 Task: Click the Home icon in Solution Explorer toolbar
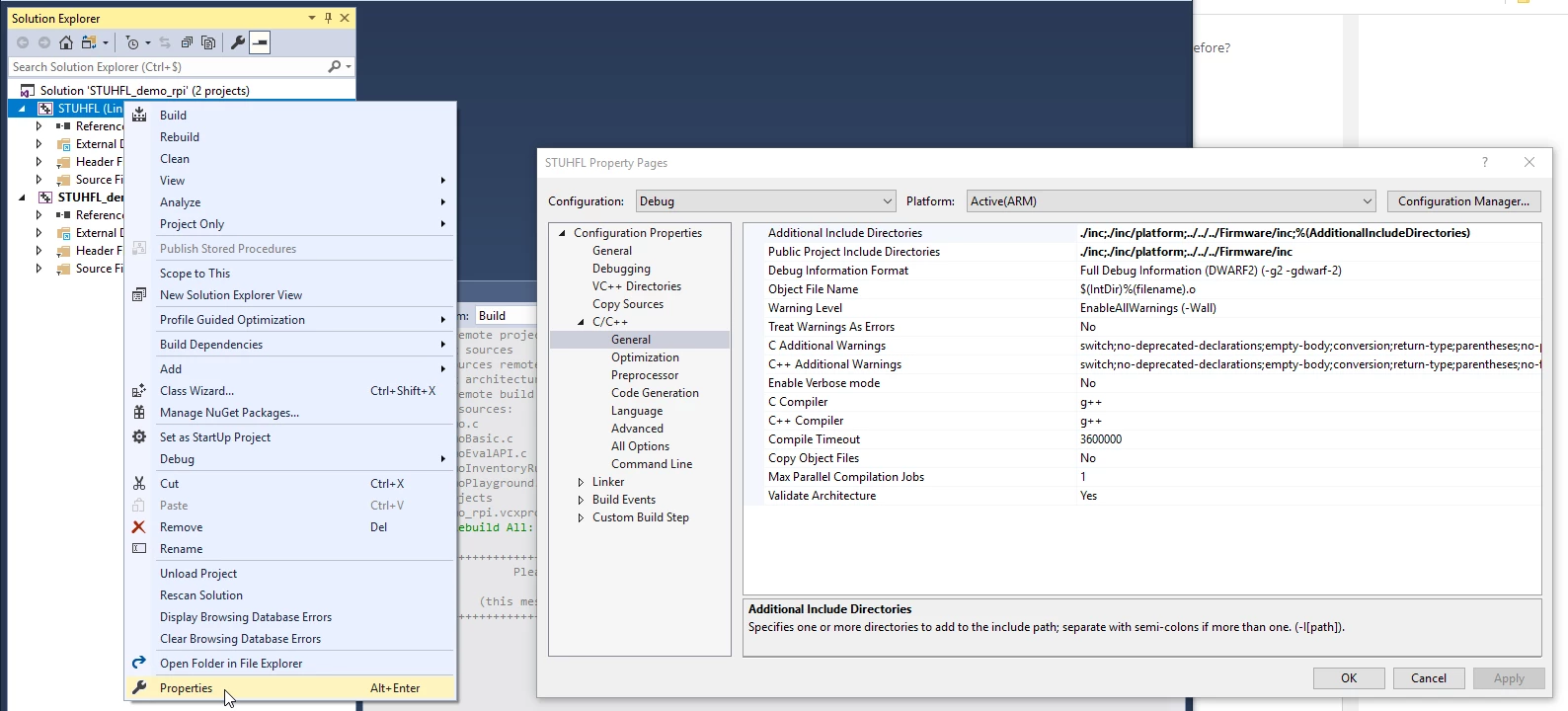[66, 42]
